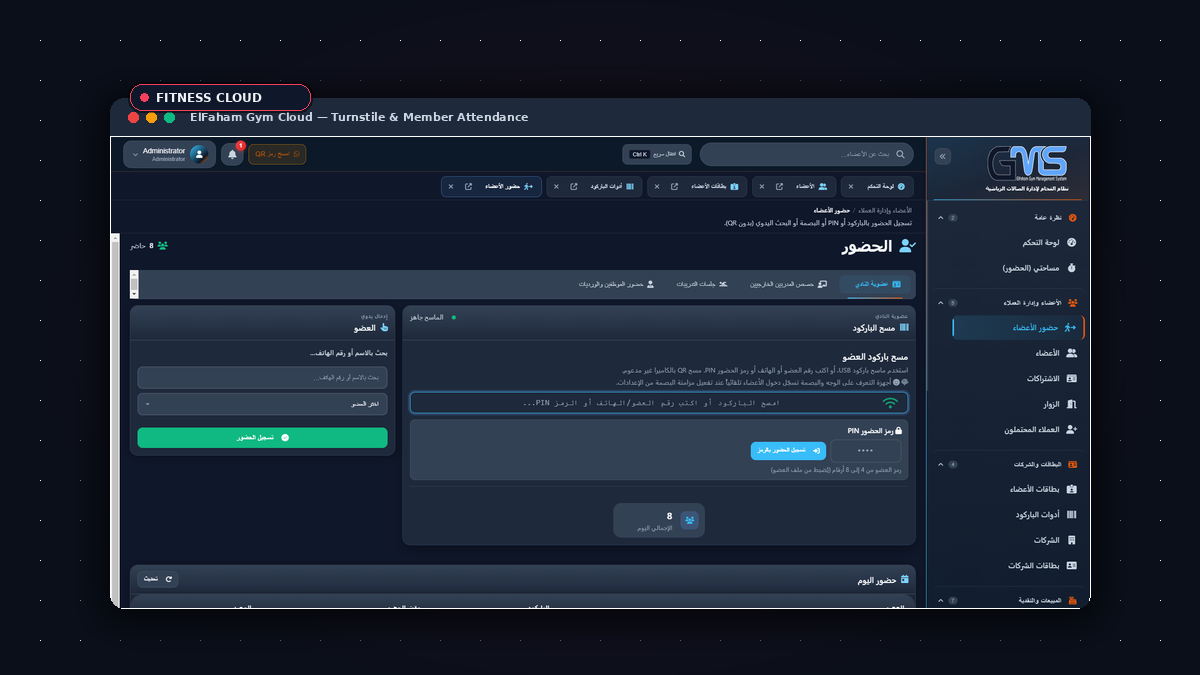Focus the PIN code input box

pos(865,450)
